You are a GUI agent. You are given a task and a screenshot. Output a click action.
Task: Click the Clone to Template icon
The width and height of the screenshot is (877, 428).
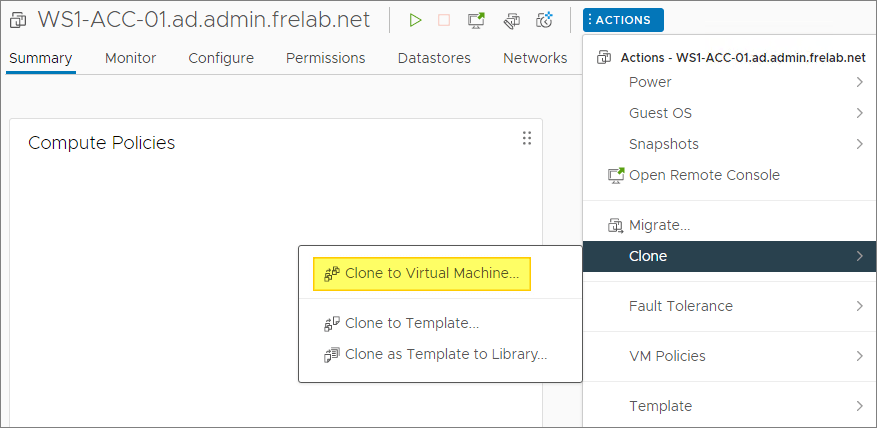click(x=332, y=324)
